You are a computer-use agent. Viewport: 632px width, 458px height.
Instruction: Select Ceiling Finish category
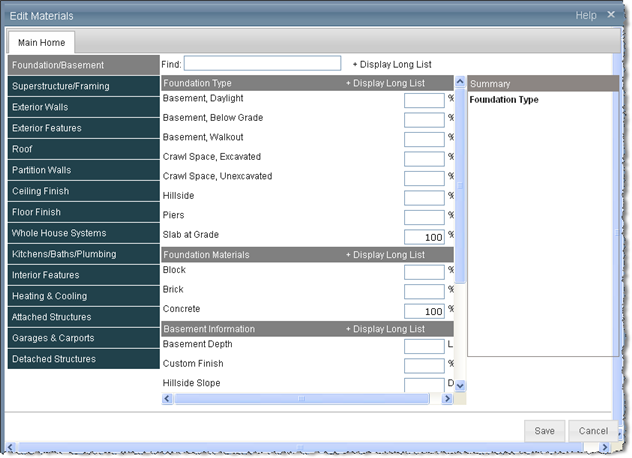(x=83, y=191)
